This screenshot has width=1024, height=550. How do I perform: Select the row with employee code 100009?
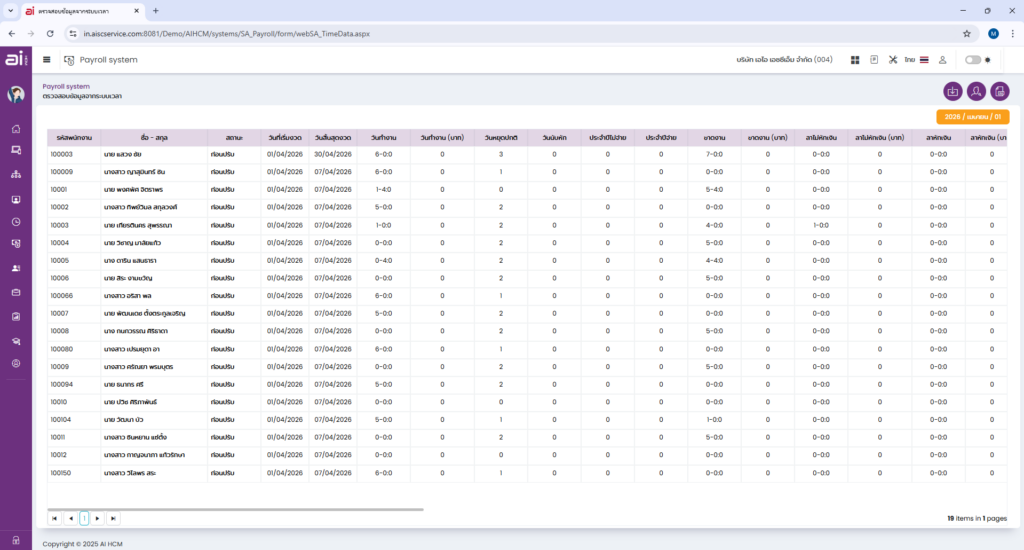[x=526, y=172]
